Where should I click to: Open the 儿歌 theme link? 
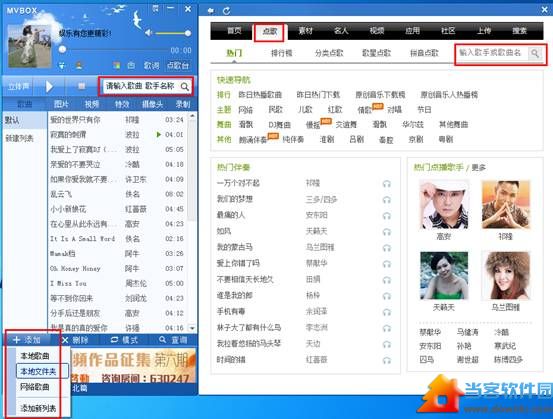click(305, 110)
